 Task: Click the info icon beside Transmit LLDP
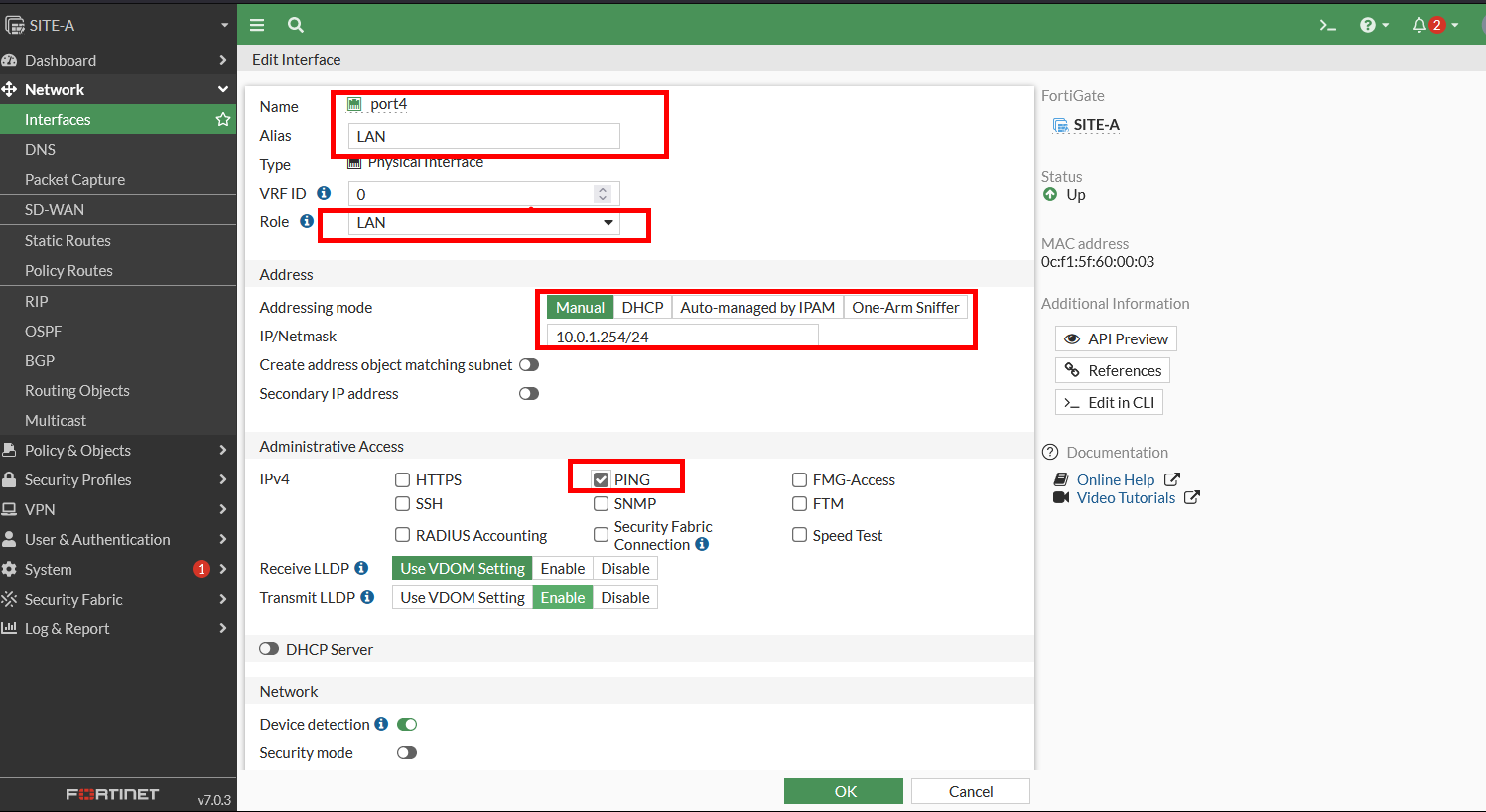point(367,597)
